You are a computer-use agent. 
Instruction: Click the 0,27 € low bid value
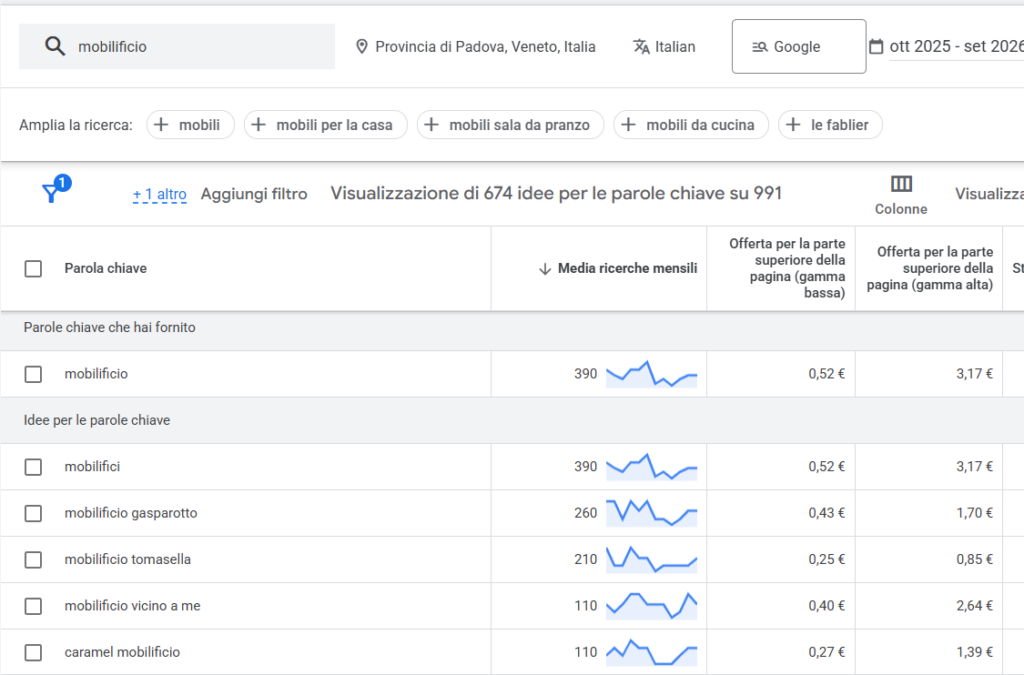click(x=827, y=652)
